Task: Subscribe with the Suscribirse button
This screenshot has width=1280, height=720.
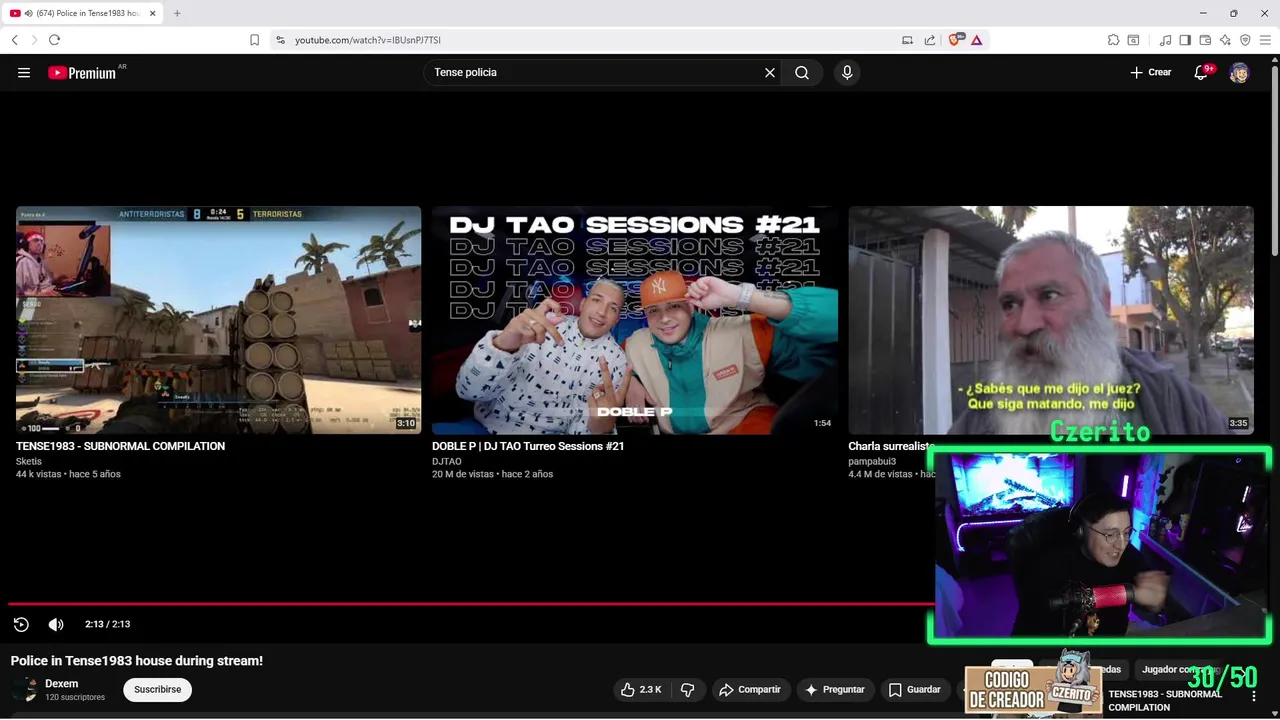Action: 157,689
